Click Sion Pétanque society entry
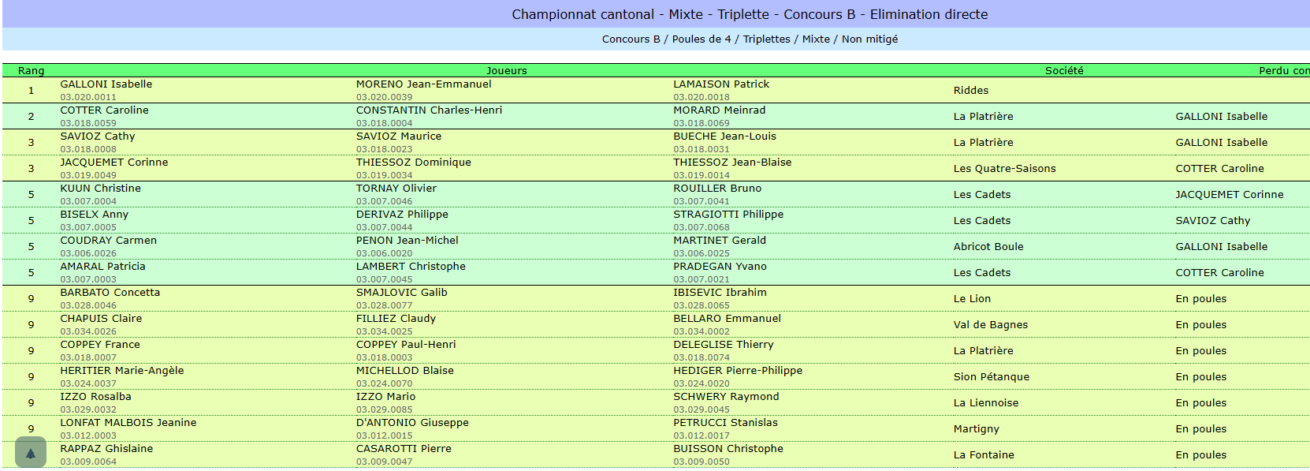 pos(991,376)
